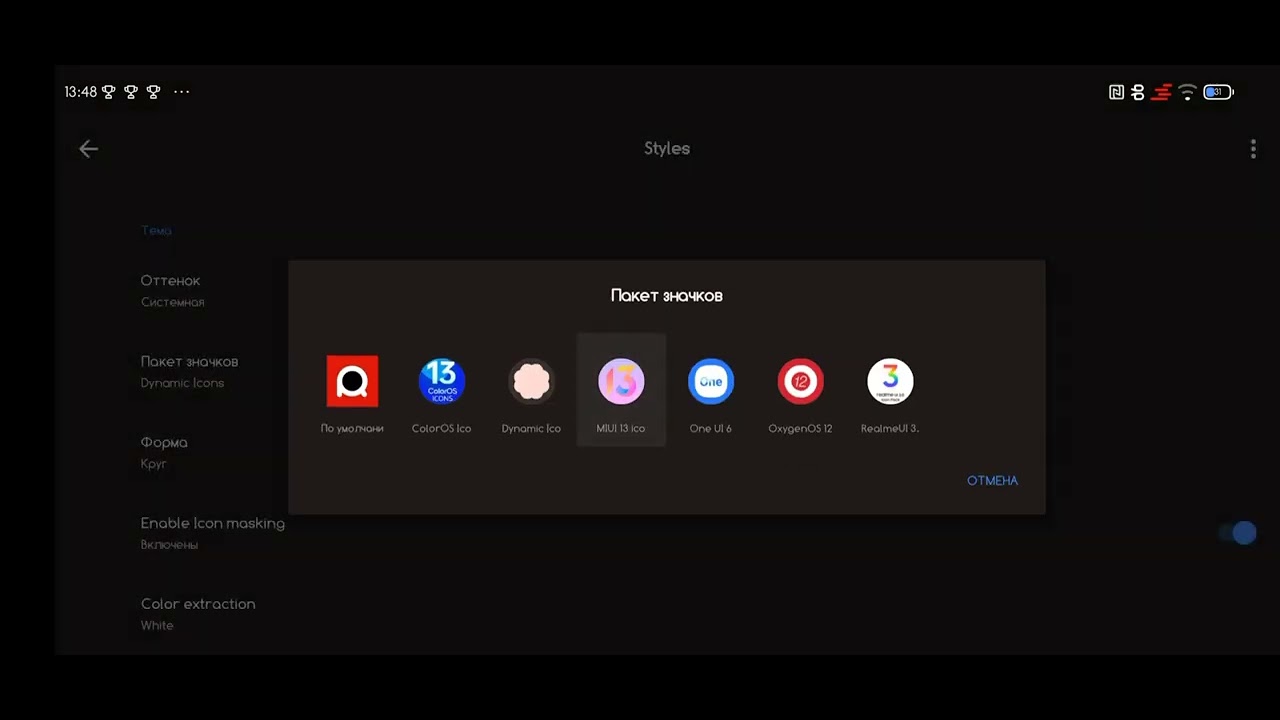Image resolution: width=1280 pixels, height=720 pixels.
Task: Tap the status bar three dots
Action: 181,92
